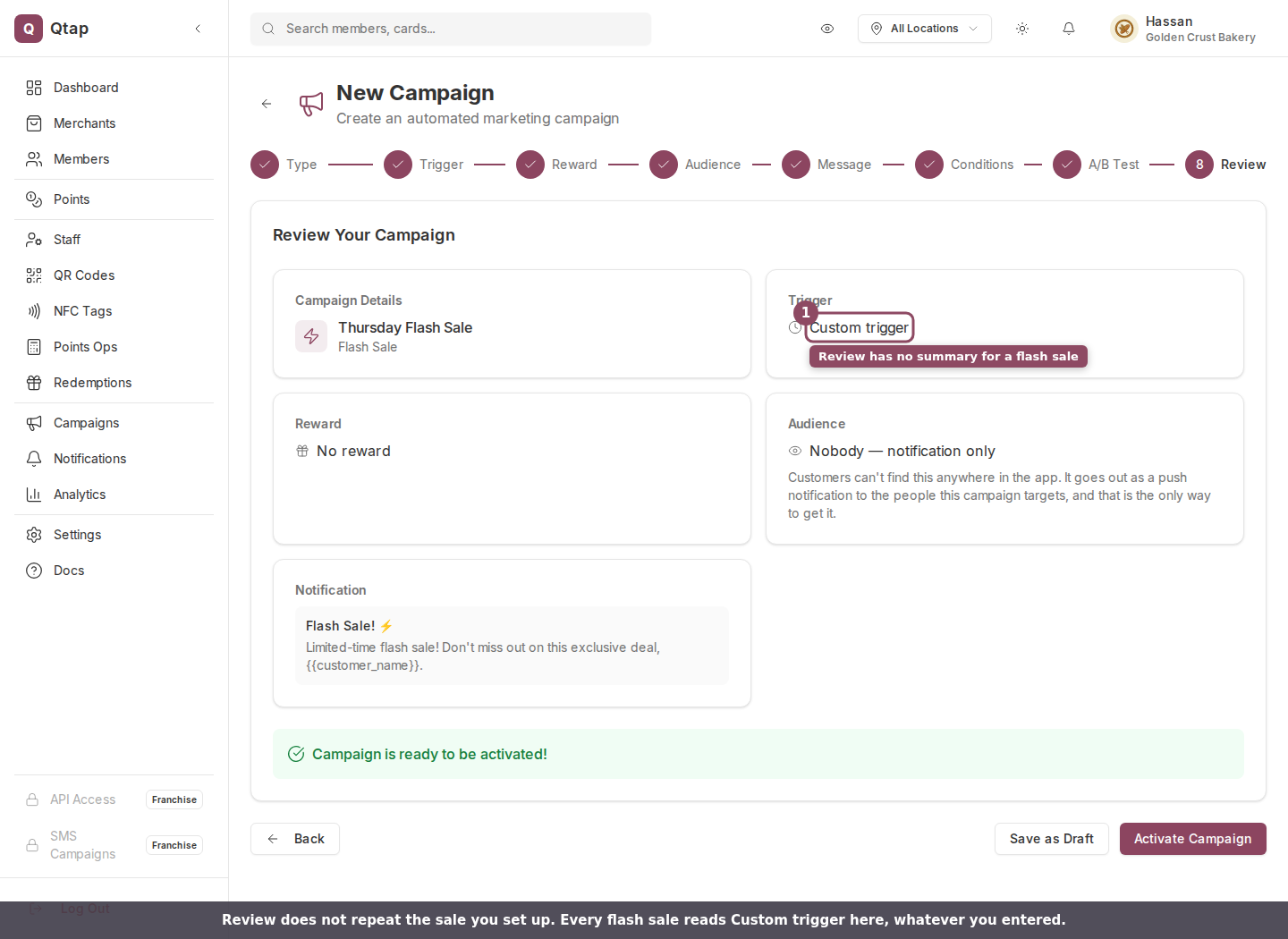Click the Members people icon
This screenshot has width=1288, height=939.
(x=34, y=159)
